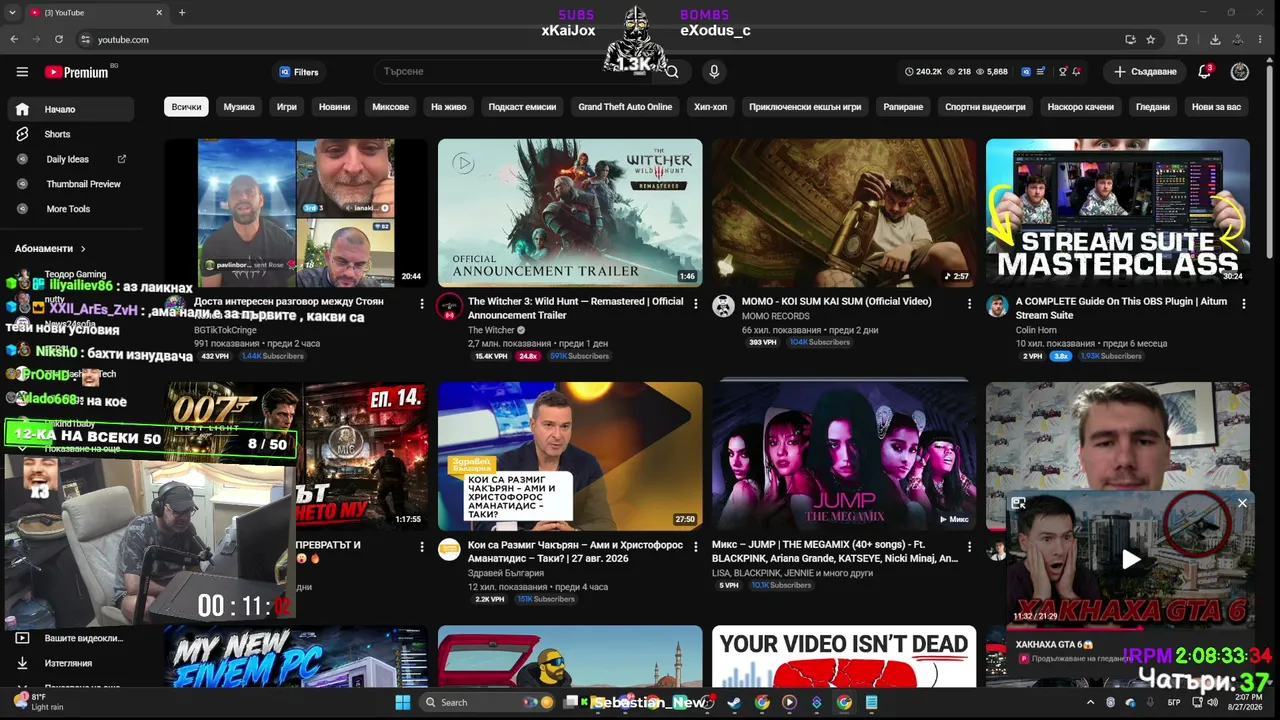Open the notifications bell with badge 3
The width and height of the screenshot is (1280, 720).
pyautogui.click(x=1205, y=72)
